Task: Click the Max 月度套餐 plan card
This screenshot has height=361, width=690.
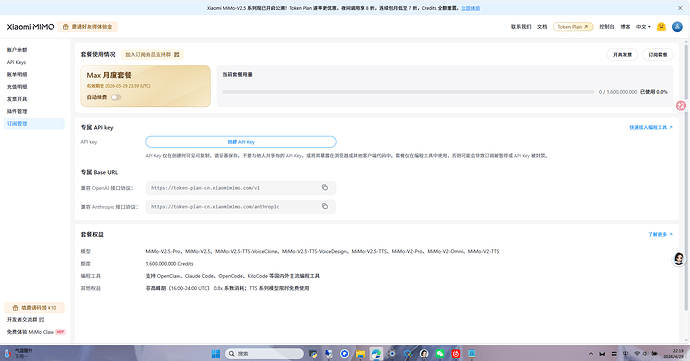Action: [146, 86]
